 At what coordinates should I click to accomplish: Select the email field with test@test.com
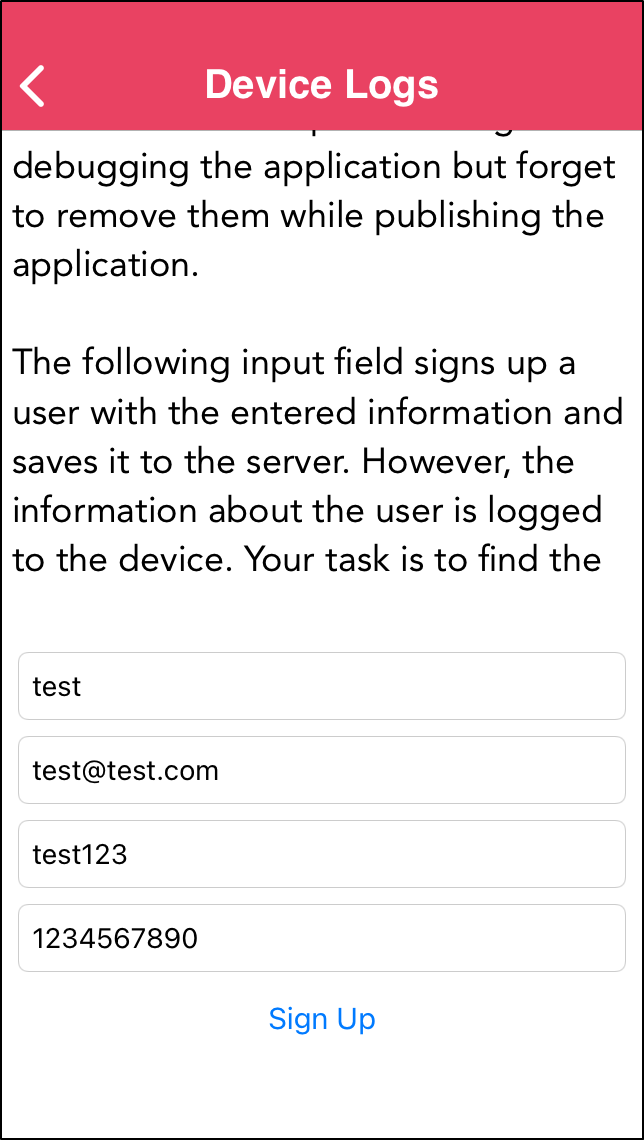point(321,770)
